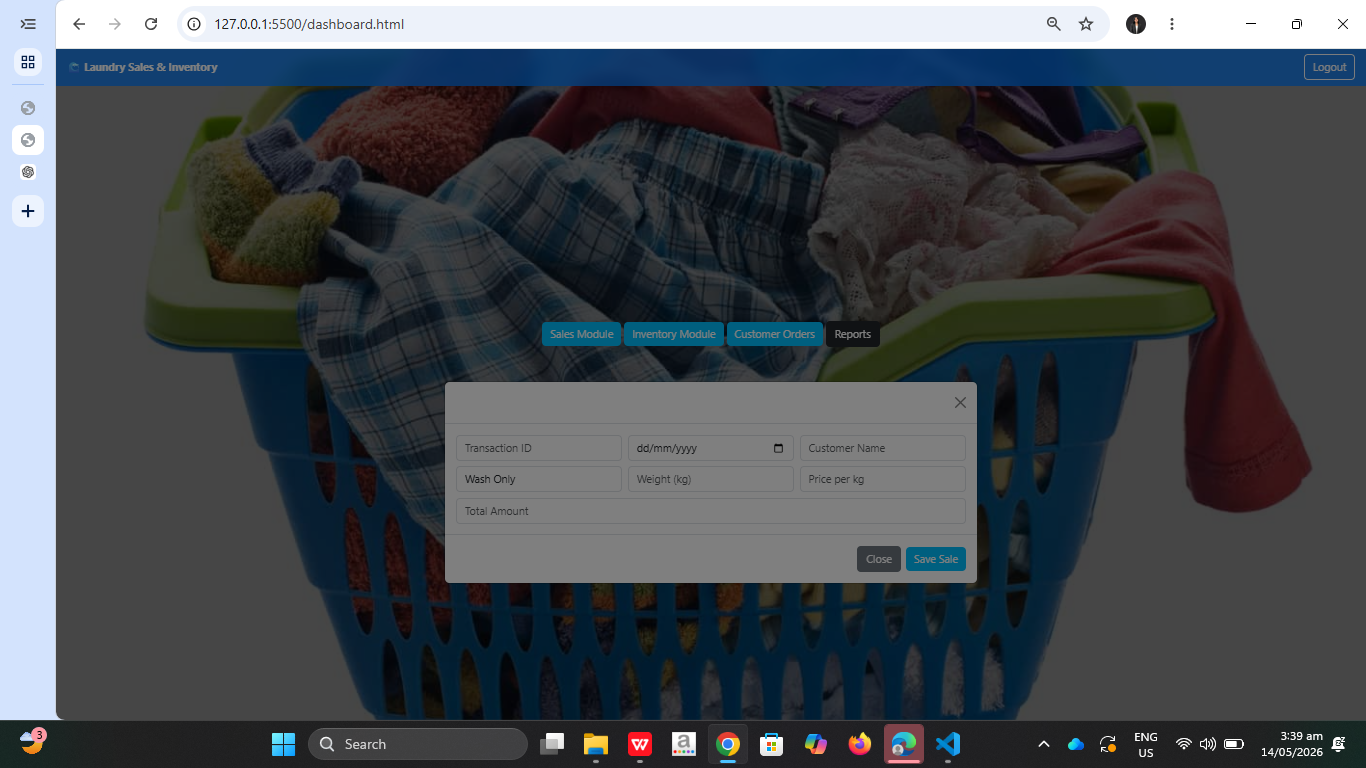Viewport: 1366px width, 768px height.
Task: Reload the dashboard page
Action: pos(151,24)
